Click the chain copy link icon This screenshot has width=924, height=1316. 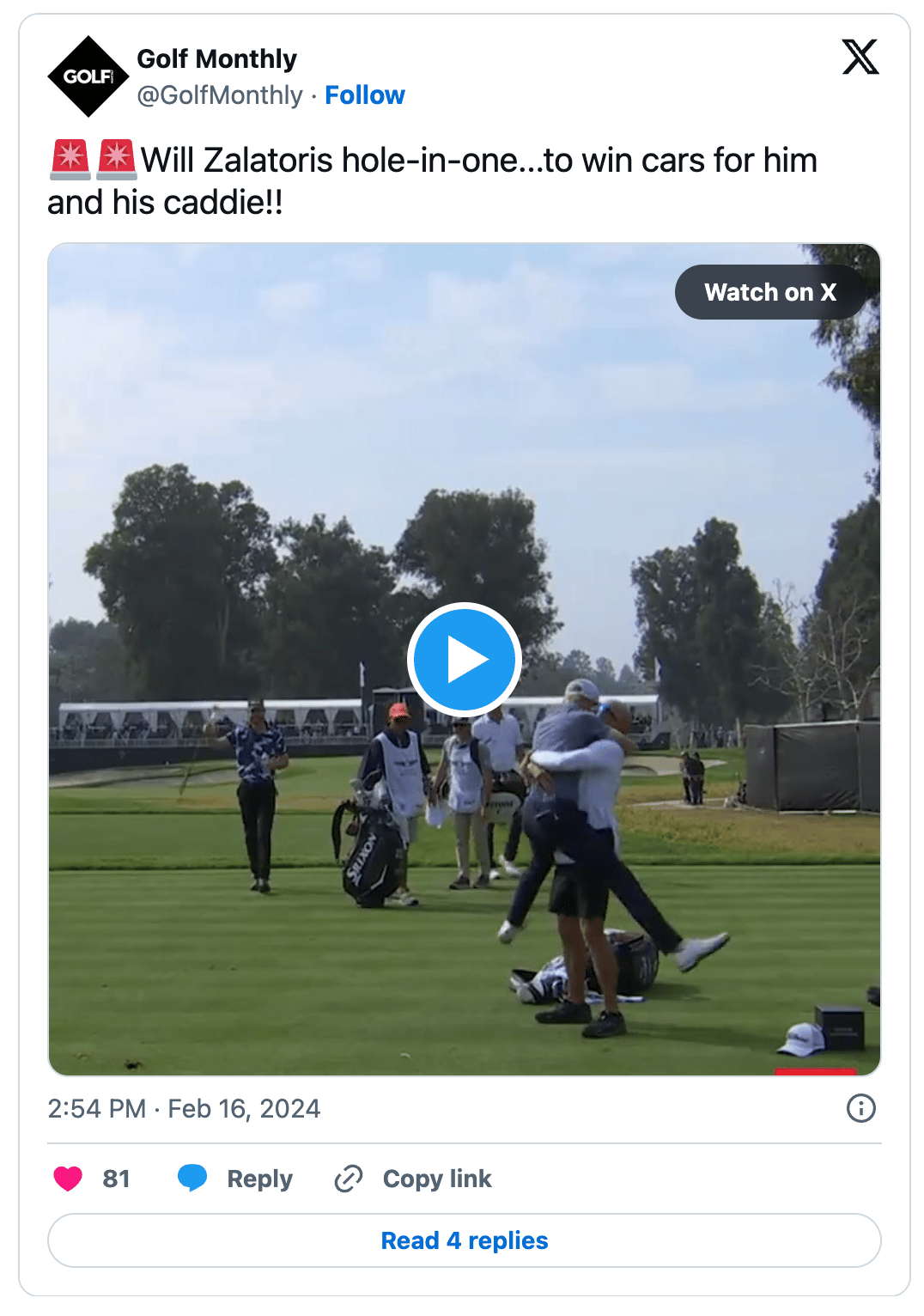point(348,1179)
